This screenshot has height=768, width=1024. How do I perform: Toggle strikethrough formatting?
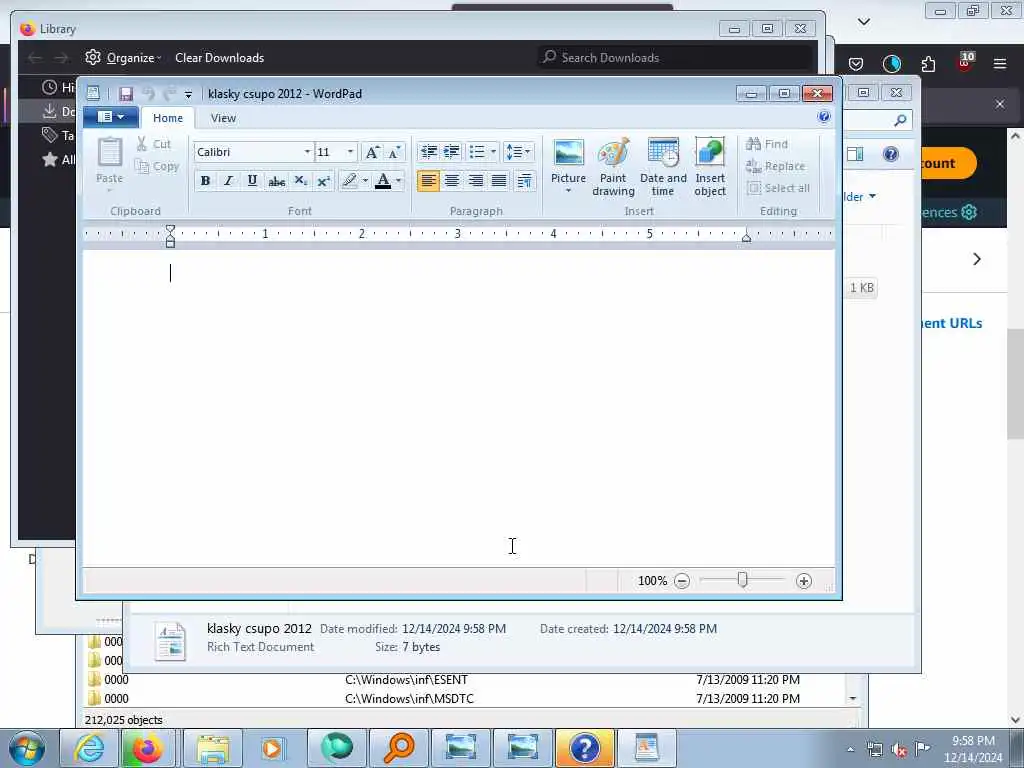(276, 181)
